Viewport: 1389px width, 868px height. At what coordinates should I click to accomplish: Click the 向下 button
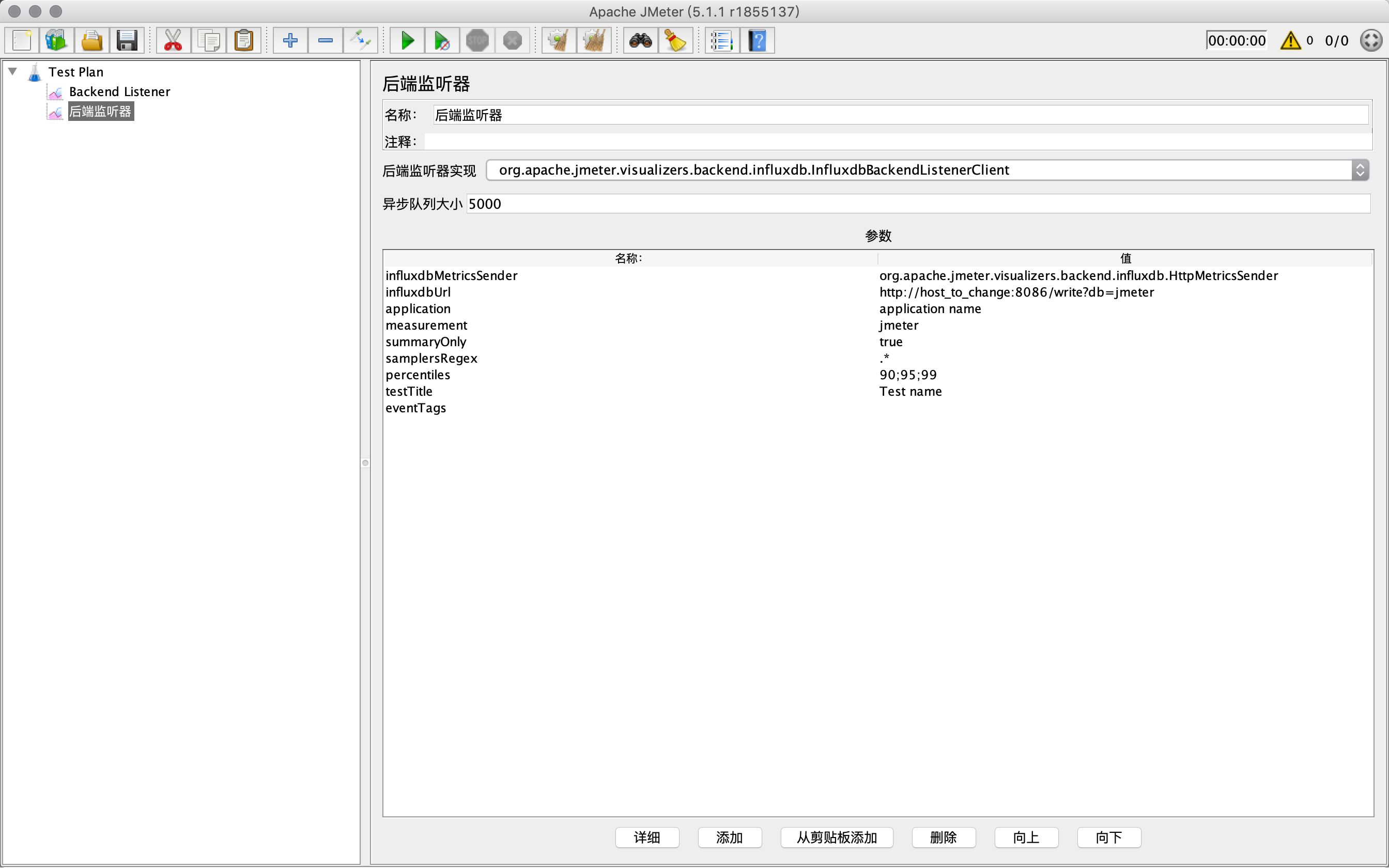(x=1109, y=837)
